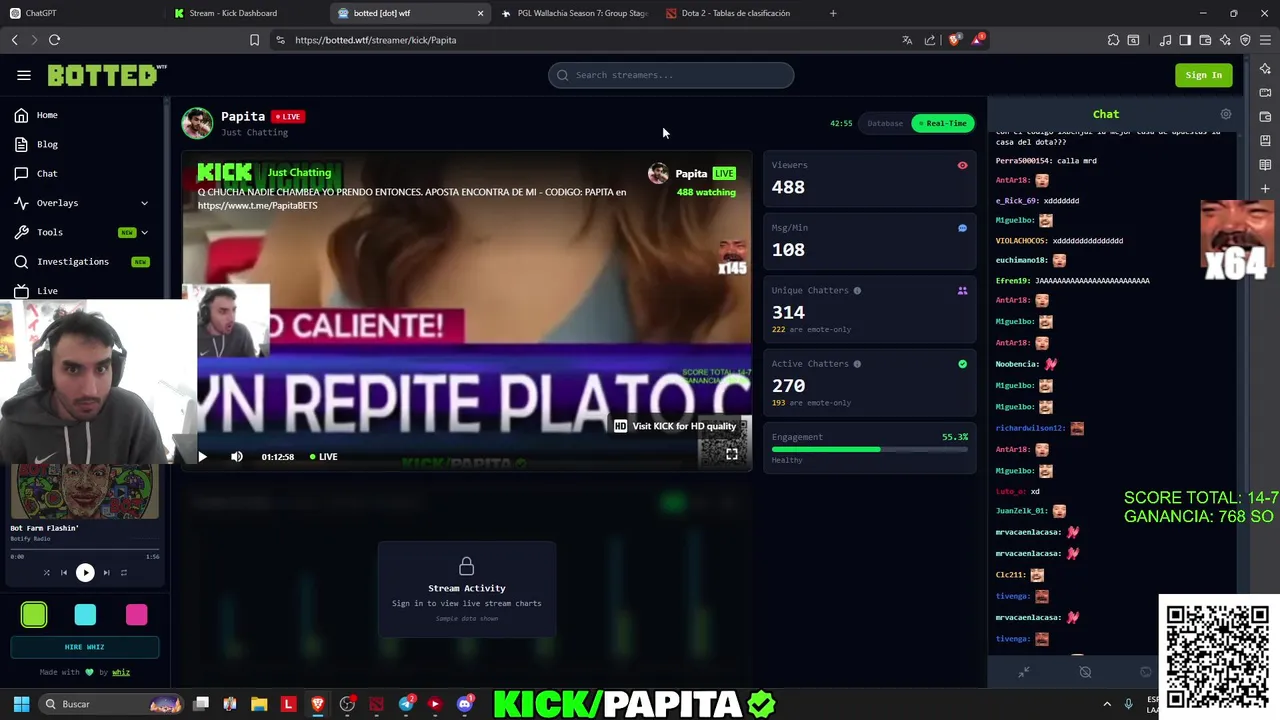Image resolution: width=1280 pixels, height=720 pixels.
Task: Click the share page icon
Action: tap(930, 40)
